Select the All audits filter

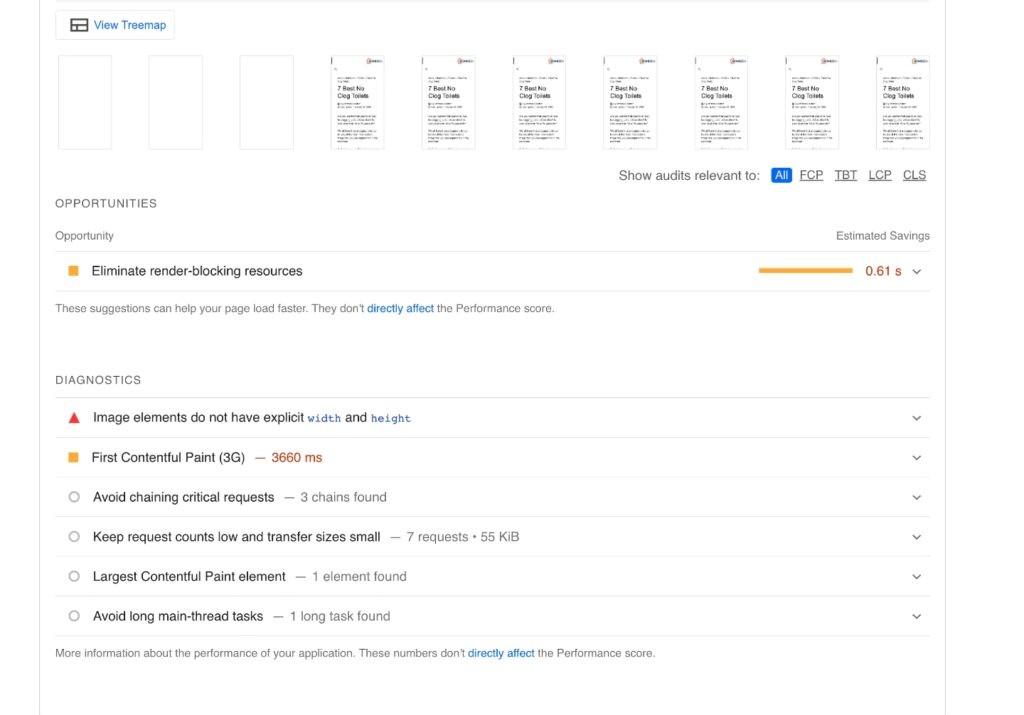(781, 175)
